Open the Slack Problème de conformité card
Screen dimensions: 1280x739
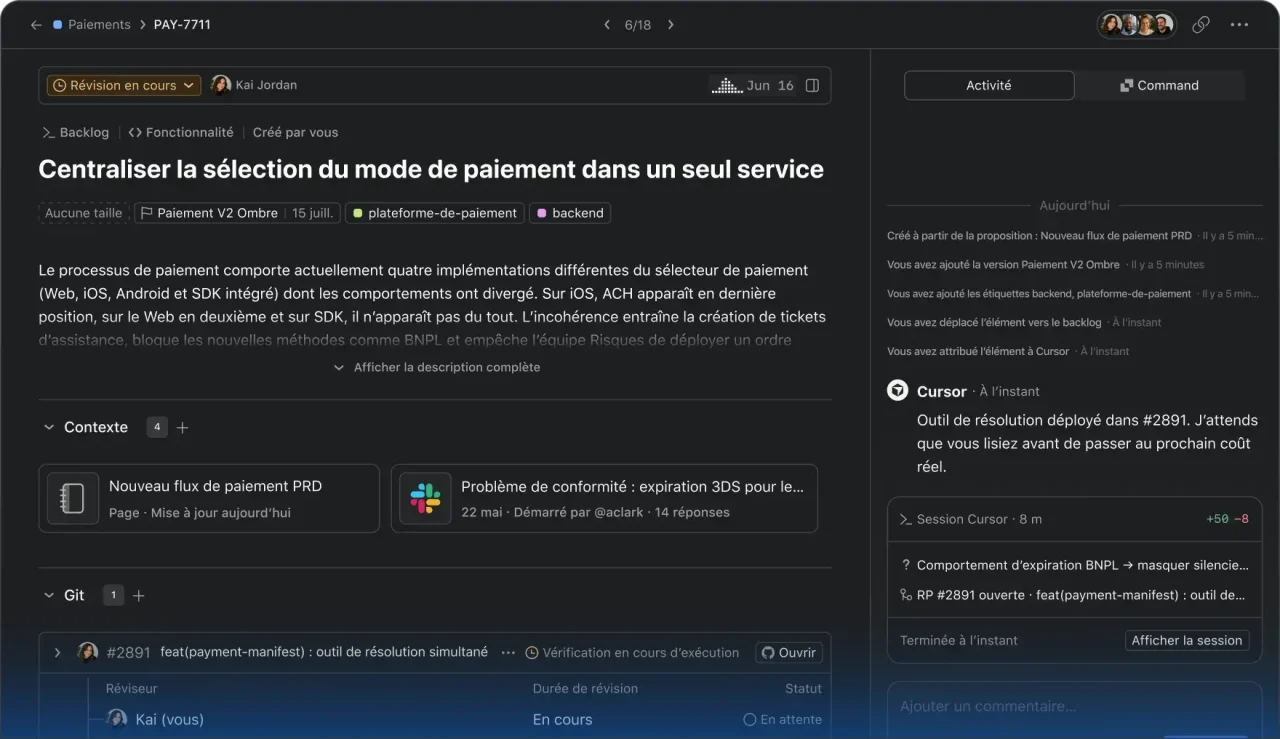click(x=604, y=498)
